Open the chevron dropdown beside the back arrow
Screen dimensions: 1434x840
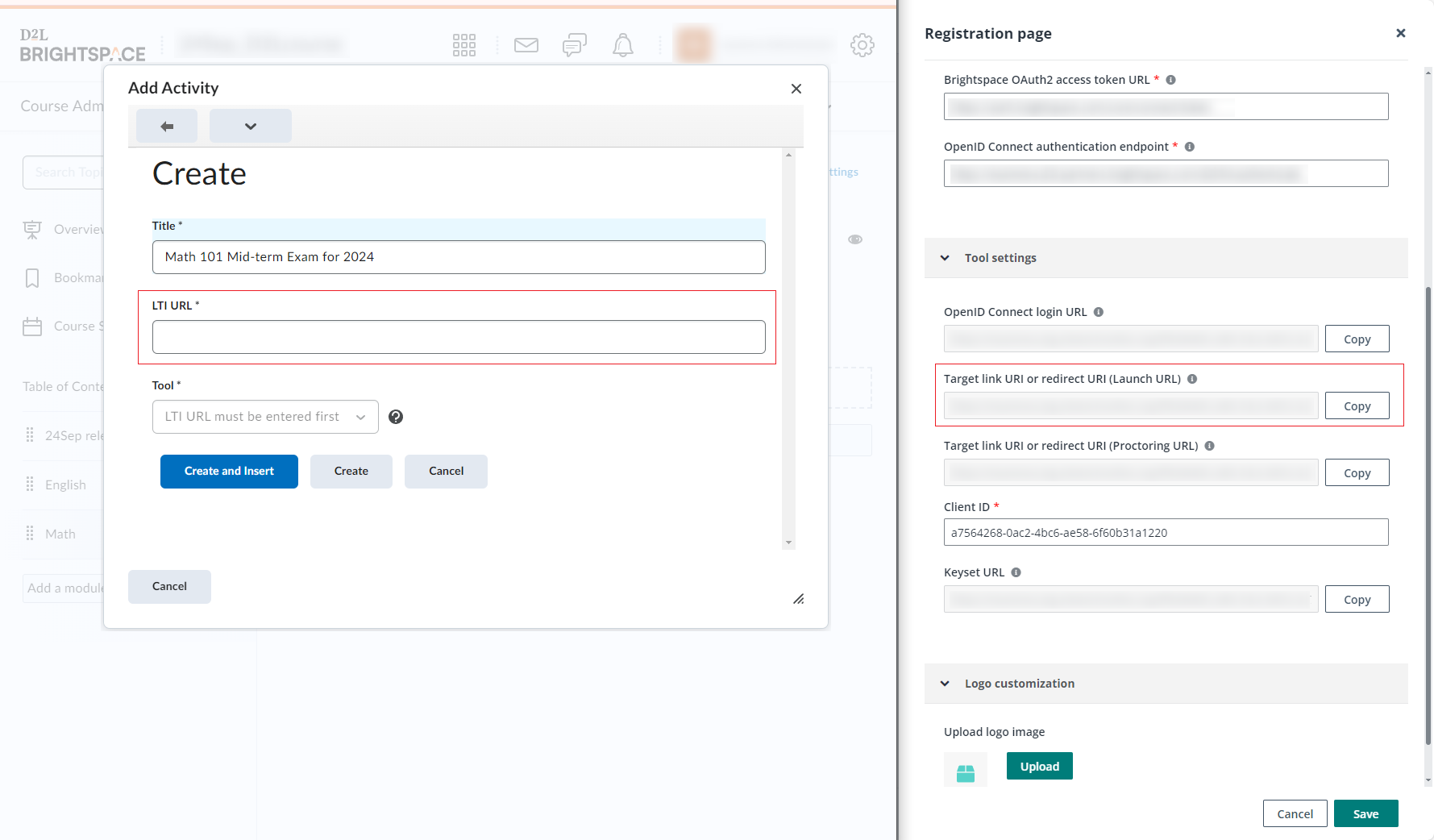(x=251, y=126)
